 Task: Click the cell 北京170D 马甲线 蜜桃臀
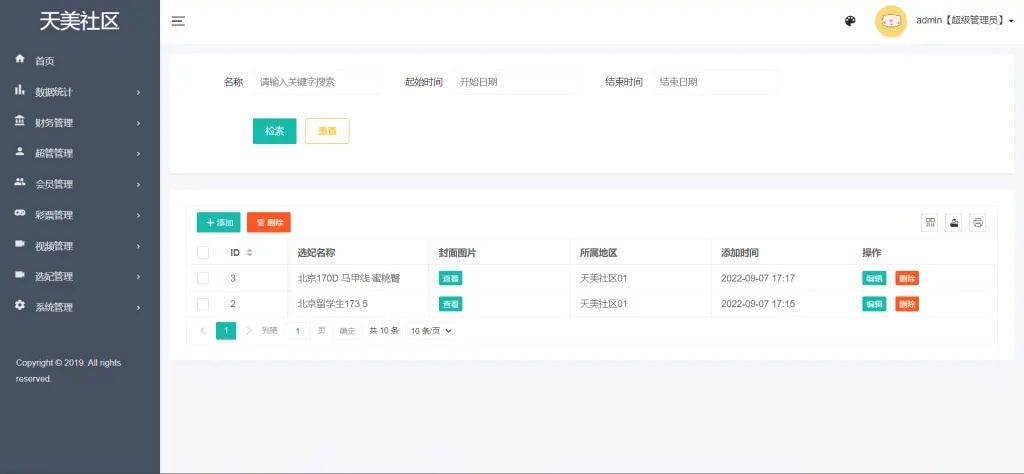tap(349, 278)
